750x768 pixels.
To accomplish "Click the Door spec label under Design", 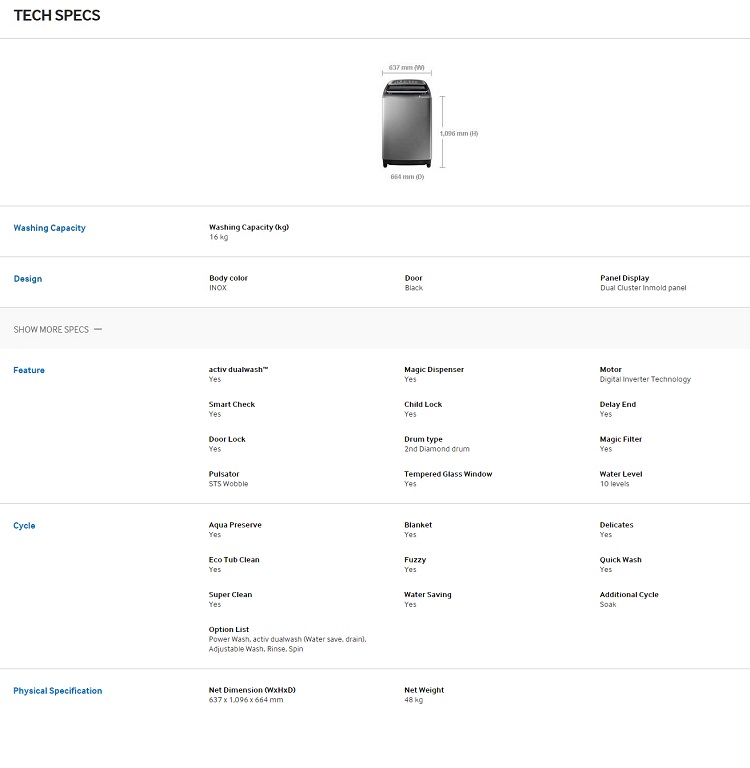I will tap(413, 278).
